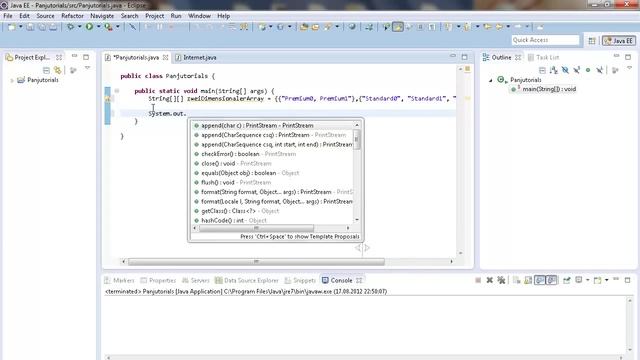Click Last Edit Location toolbar icon

pos(487,27)
